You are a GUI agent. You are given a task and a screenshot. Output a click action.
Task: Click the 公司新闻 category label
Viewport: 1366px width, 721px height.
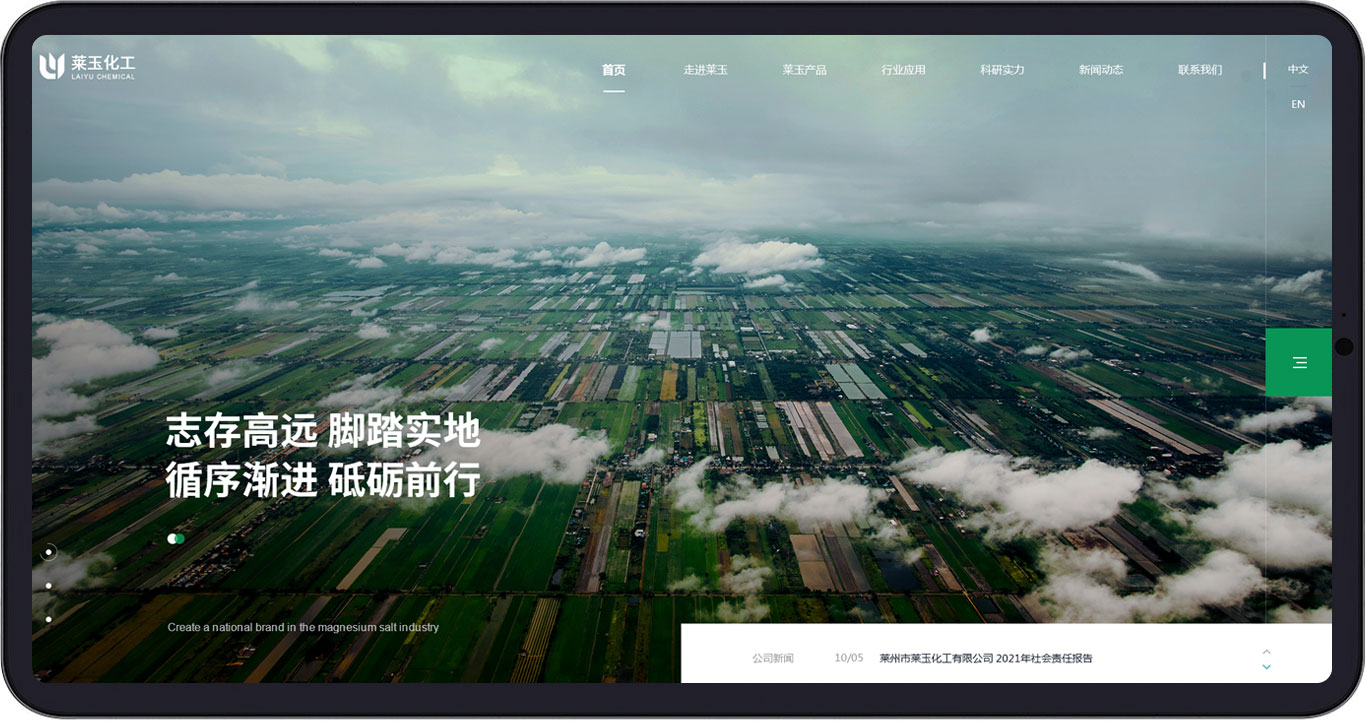coord(772,659)
